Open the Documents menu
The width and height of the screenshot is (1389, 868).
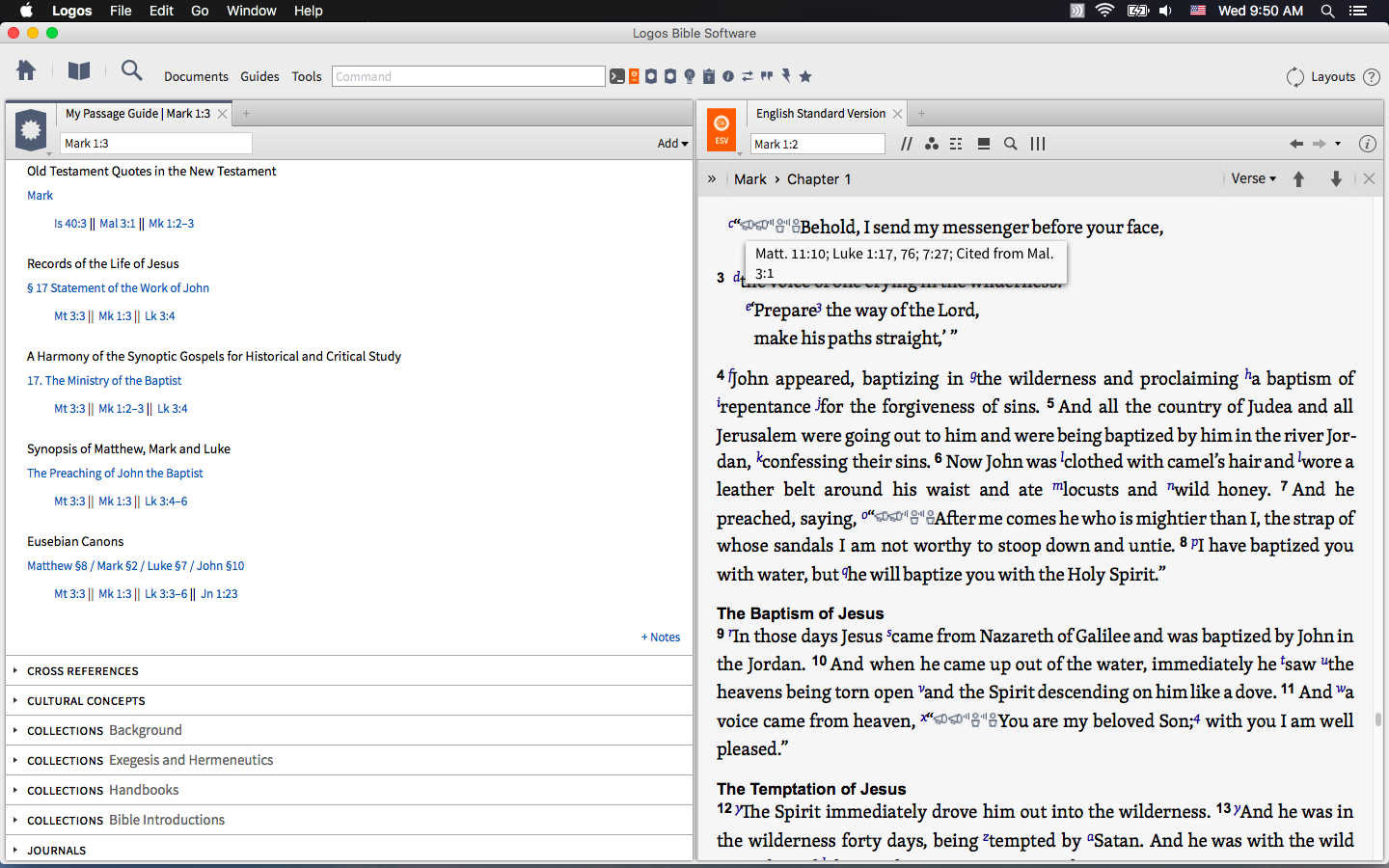(x=196, y=76)
